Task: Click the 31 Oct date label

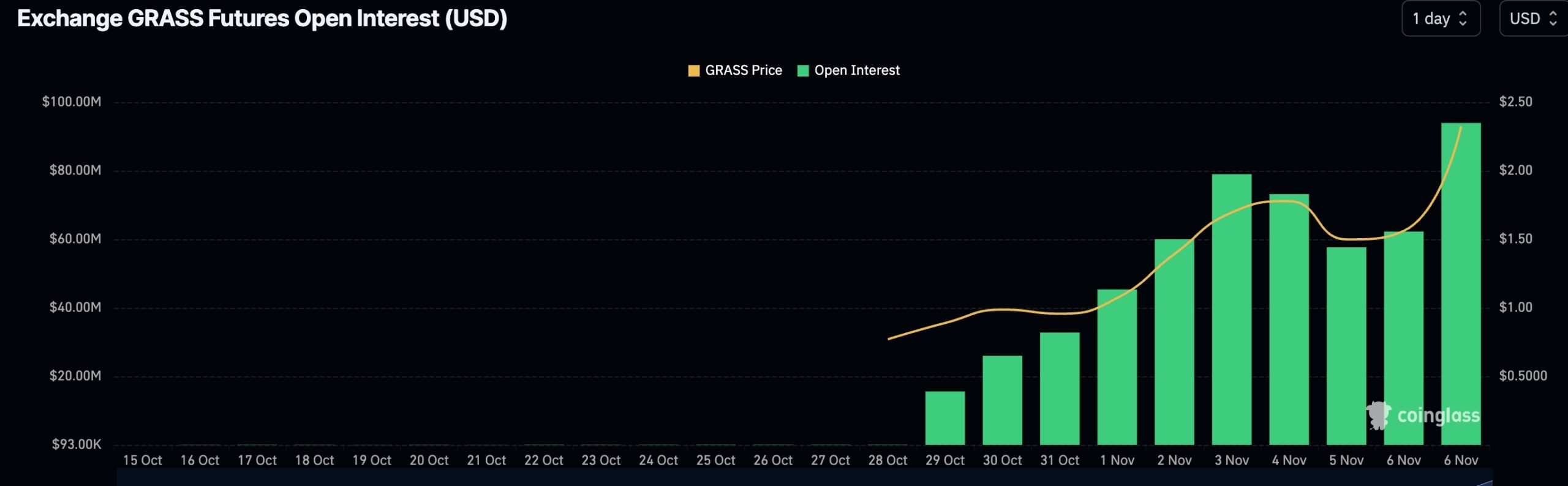Action: click(1060, 460)
